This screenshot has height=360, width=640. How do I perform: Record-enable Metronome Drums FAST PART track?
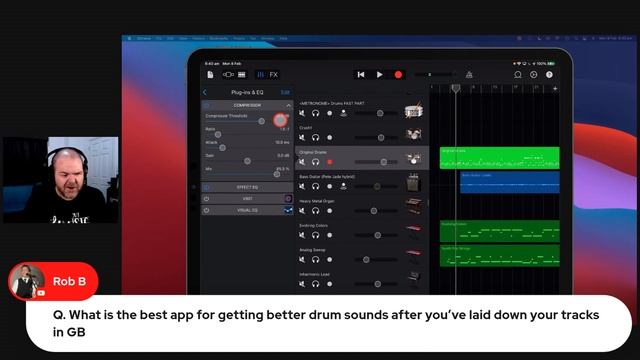tap(329, 113)
